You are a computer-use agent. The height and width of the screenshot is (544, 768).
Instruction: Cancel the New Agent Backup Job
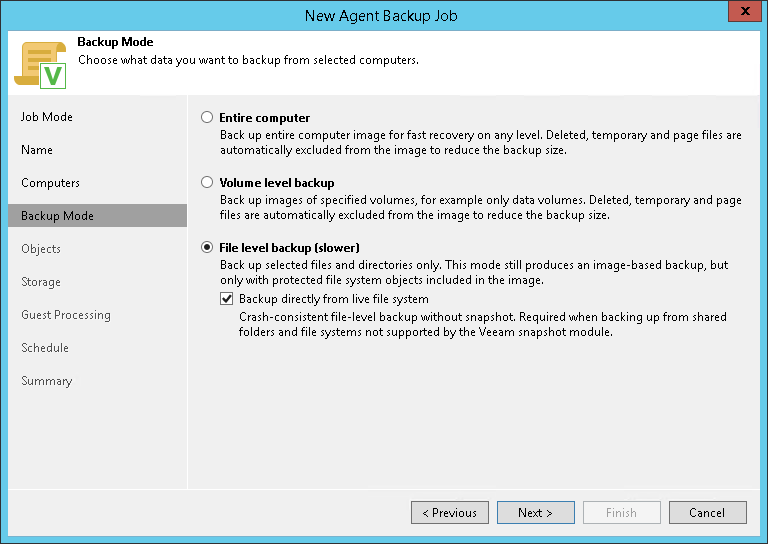click(x=708, y=512)
